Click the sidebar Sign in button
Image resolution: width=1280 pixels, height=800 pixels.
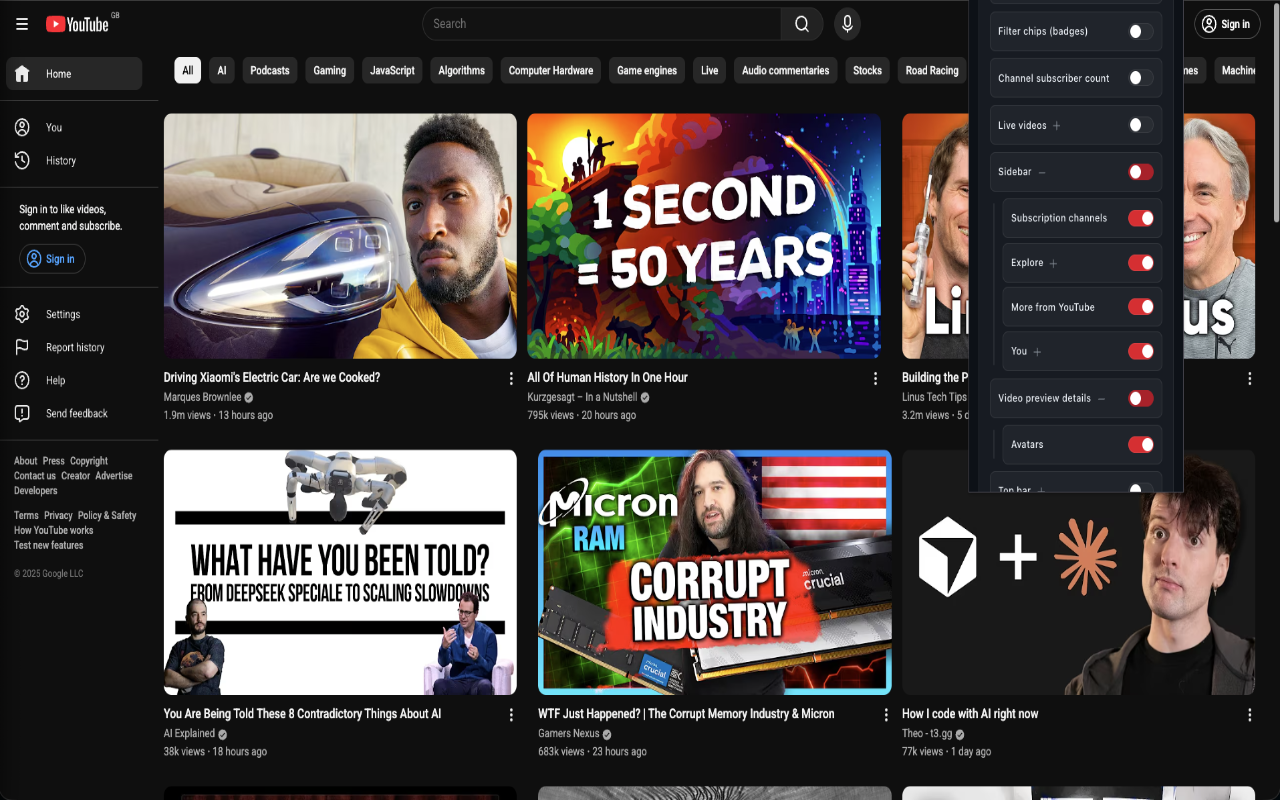[52, 259]
